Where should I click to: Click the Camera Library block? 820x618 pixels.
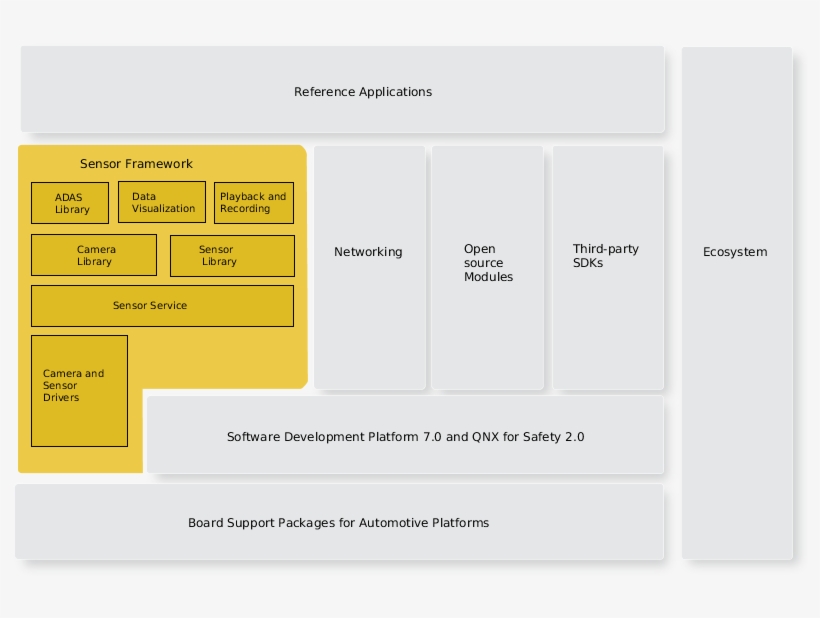(x=93, y=255)
